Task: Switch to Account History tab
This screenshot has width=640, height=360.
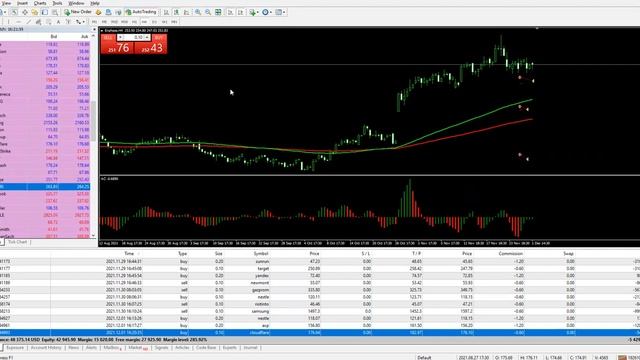Action: pyautogui.click(x=46, y=348)
